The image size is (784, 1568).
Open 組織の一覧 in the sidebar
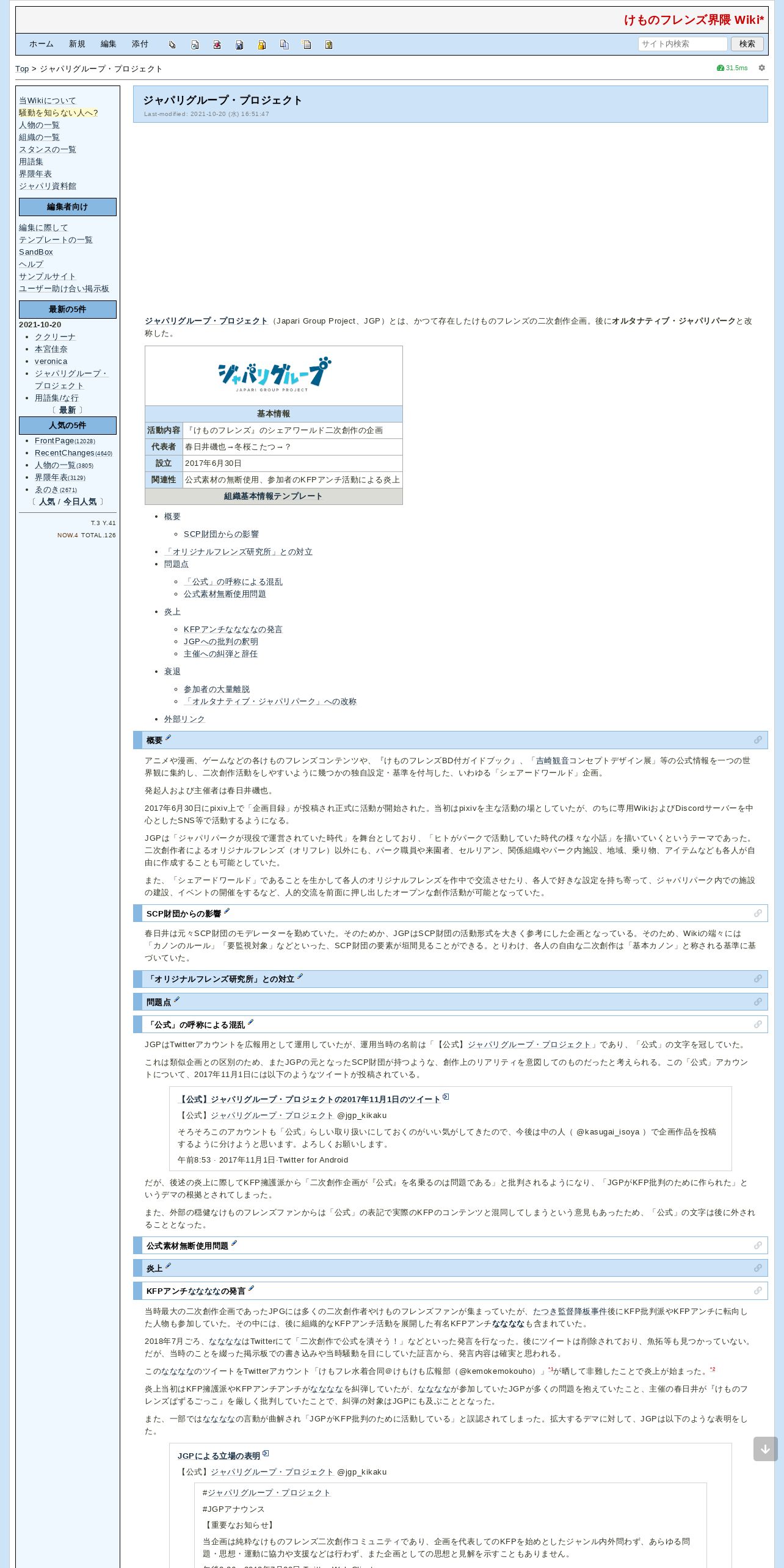pyautogui.click(x=39, y=137)
